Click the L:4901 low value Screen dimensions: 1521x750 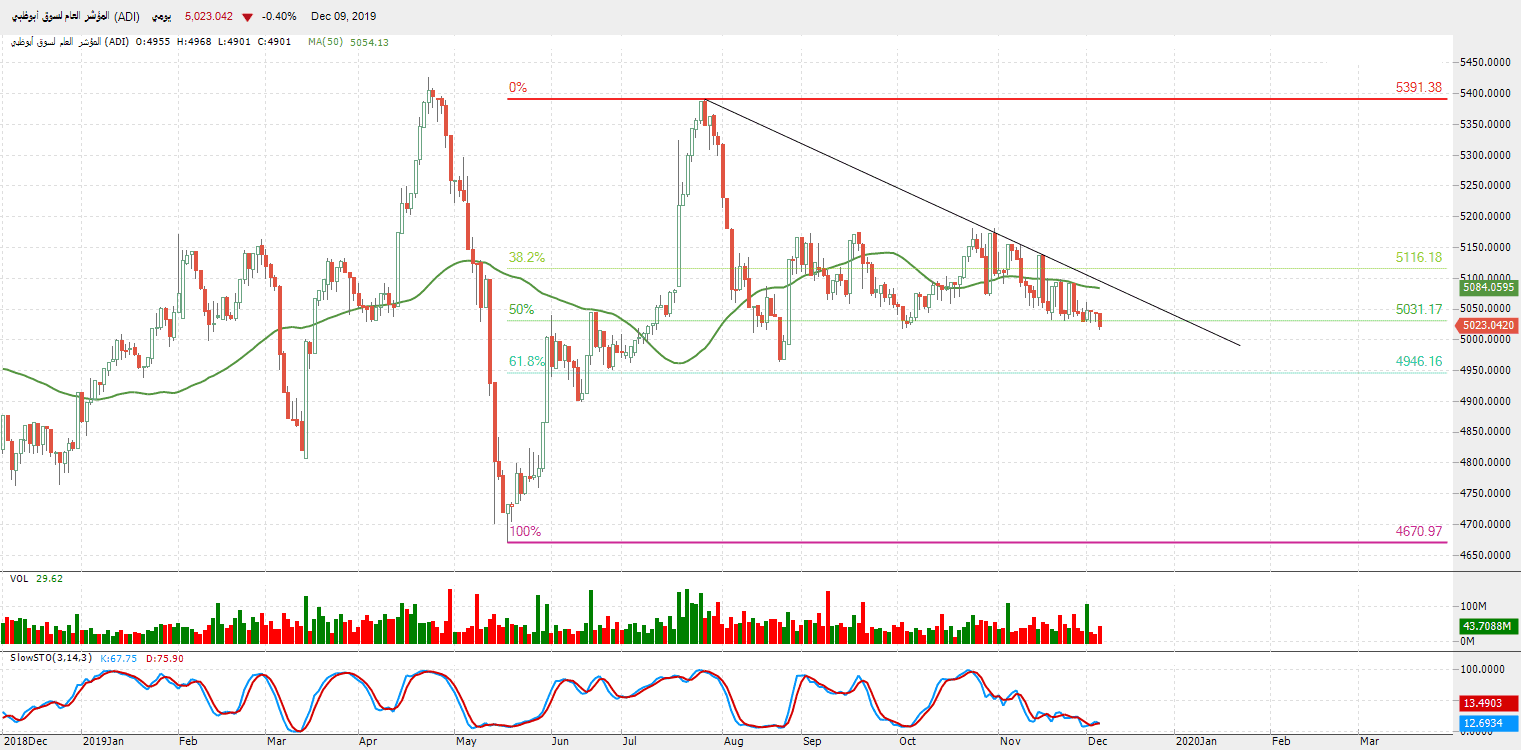[x=236, y=42]
